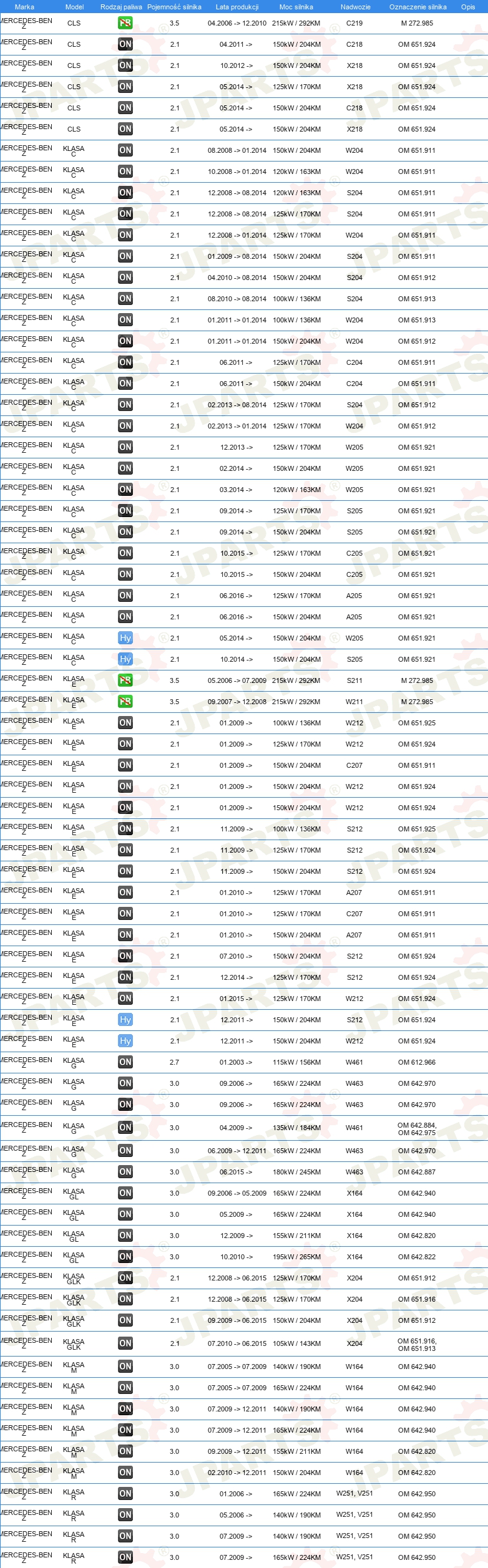488x1568 pixels.
Task: Select the date range 04.2006 -> 12.2010
Action: pyautogui.click(x=237, y=23)
